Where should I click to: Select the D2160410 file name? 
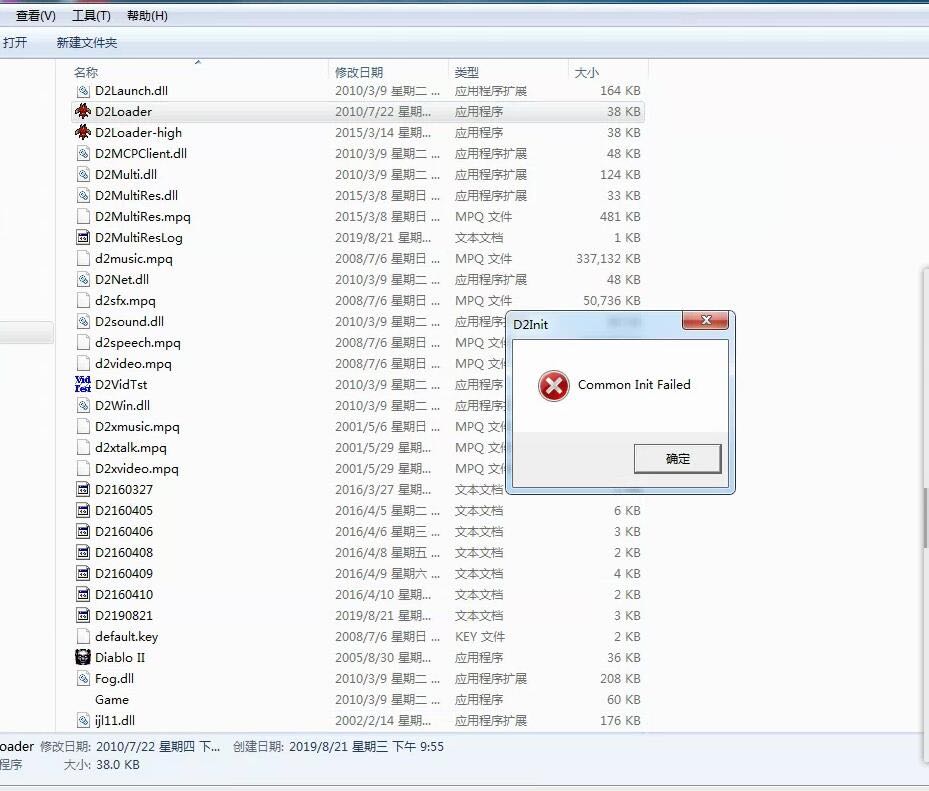(x=124, y=595)
